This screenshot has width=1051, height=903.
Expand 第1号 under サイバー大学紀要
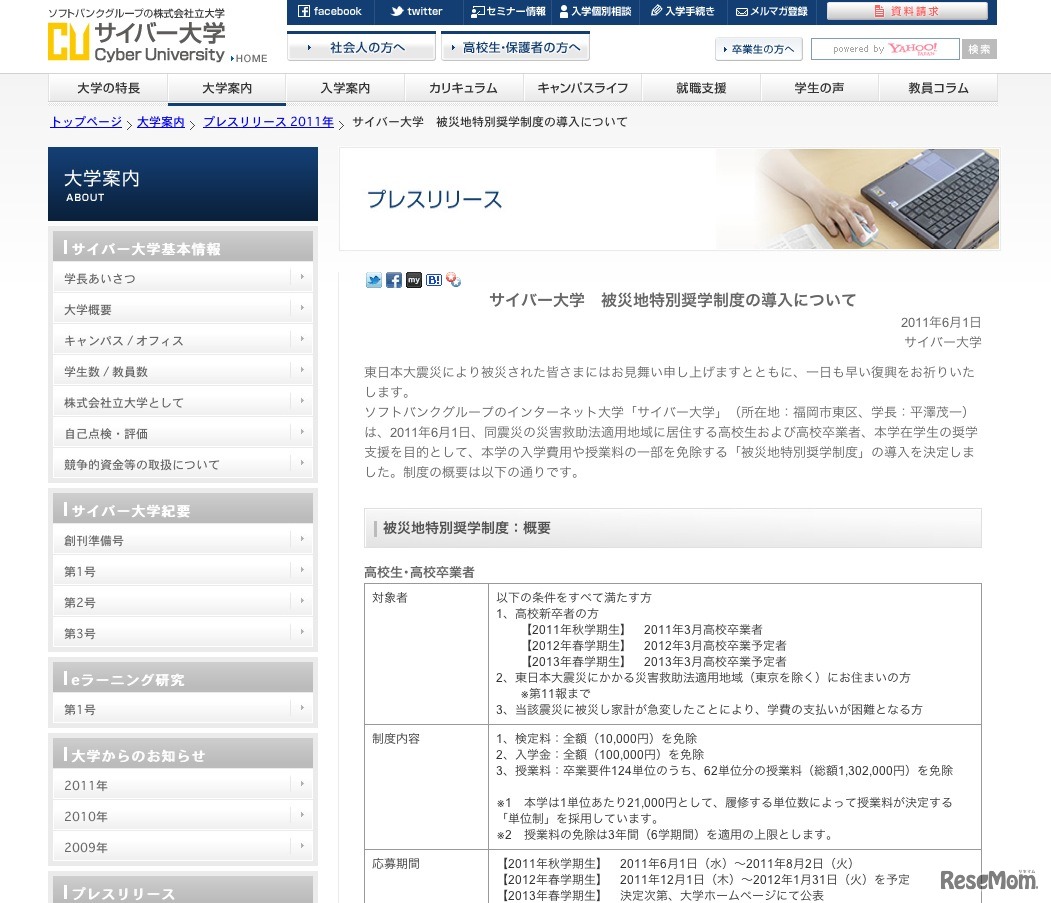(183, 570)
